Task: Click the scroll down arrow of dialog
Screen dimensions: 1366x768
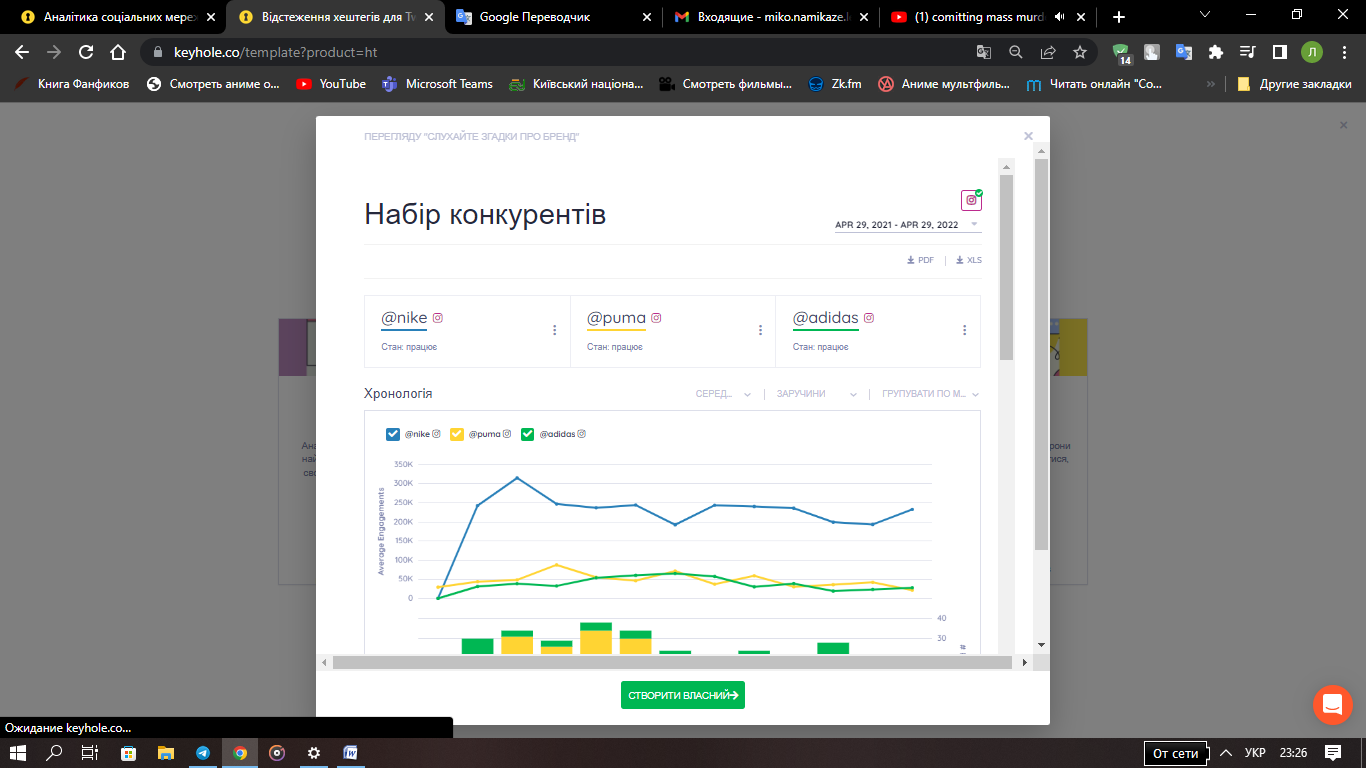Action: pos(1041,645)
